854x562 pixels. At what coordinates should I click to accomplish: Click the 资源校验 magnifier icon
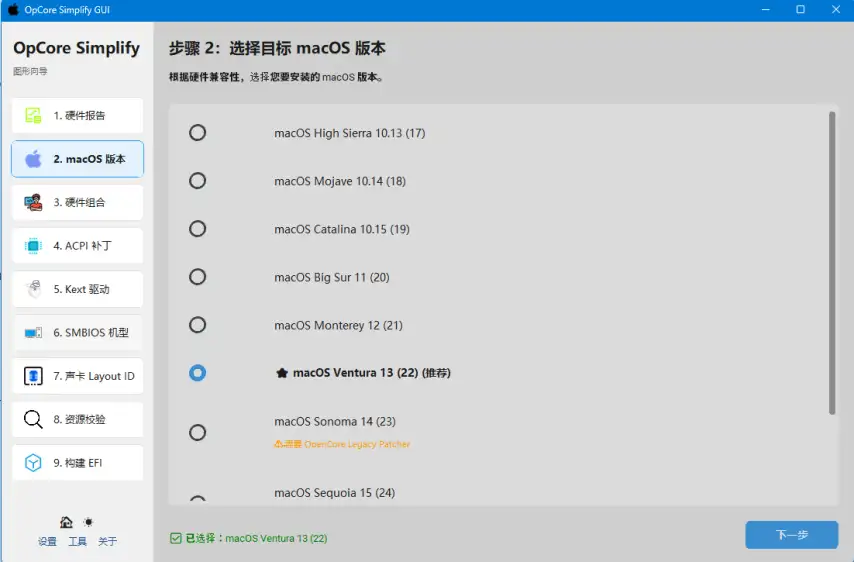click(33, 419)
